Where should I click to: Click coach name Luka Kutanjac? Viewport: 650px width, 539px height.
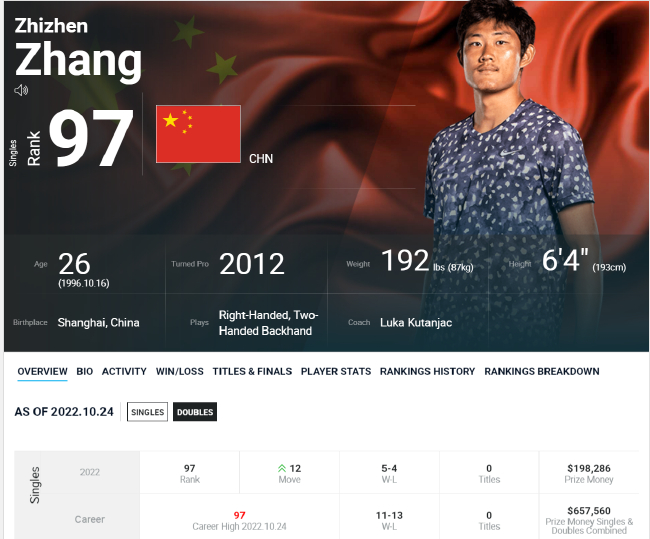(416, 323)
